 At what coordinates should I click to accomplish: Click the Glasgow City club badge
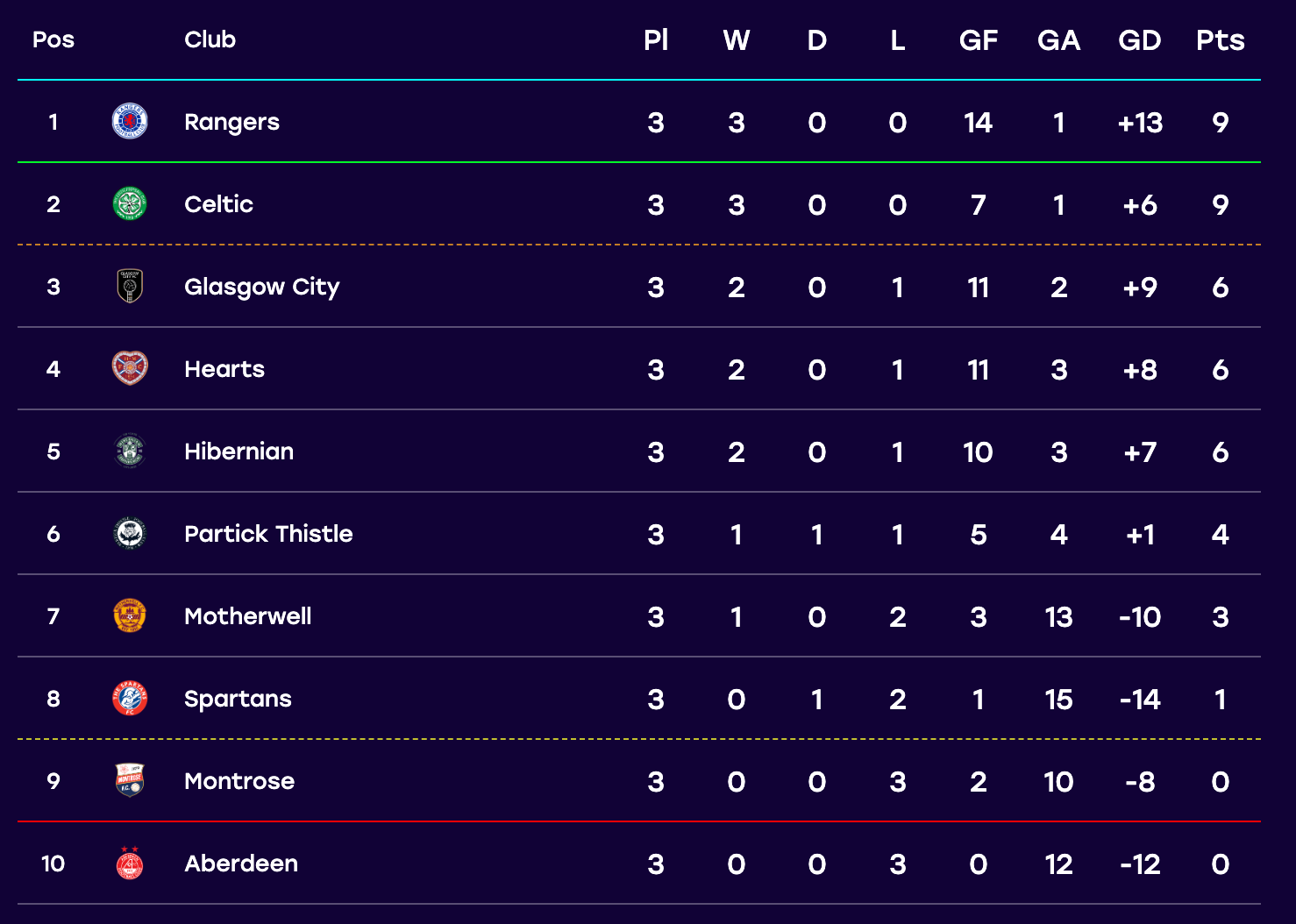[x=130, y=286]
